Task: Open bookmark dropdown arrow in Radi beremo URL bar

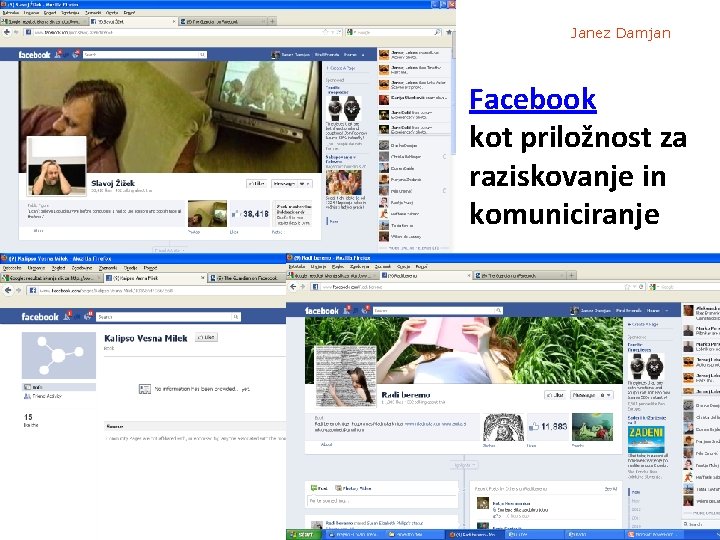Action: pos(635,287)
